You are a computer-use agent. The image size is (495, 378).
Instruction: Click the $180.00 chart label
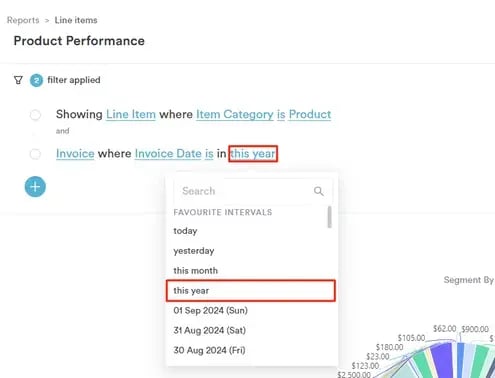(389, 347)
